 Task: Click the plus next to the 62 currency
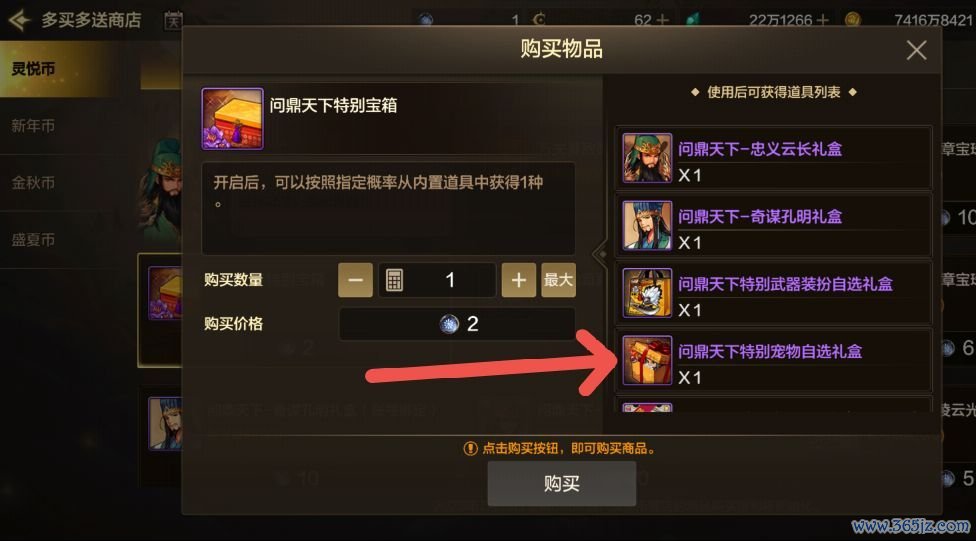(x=662, y=20)
